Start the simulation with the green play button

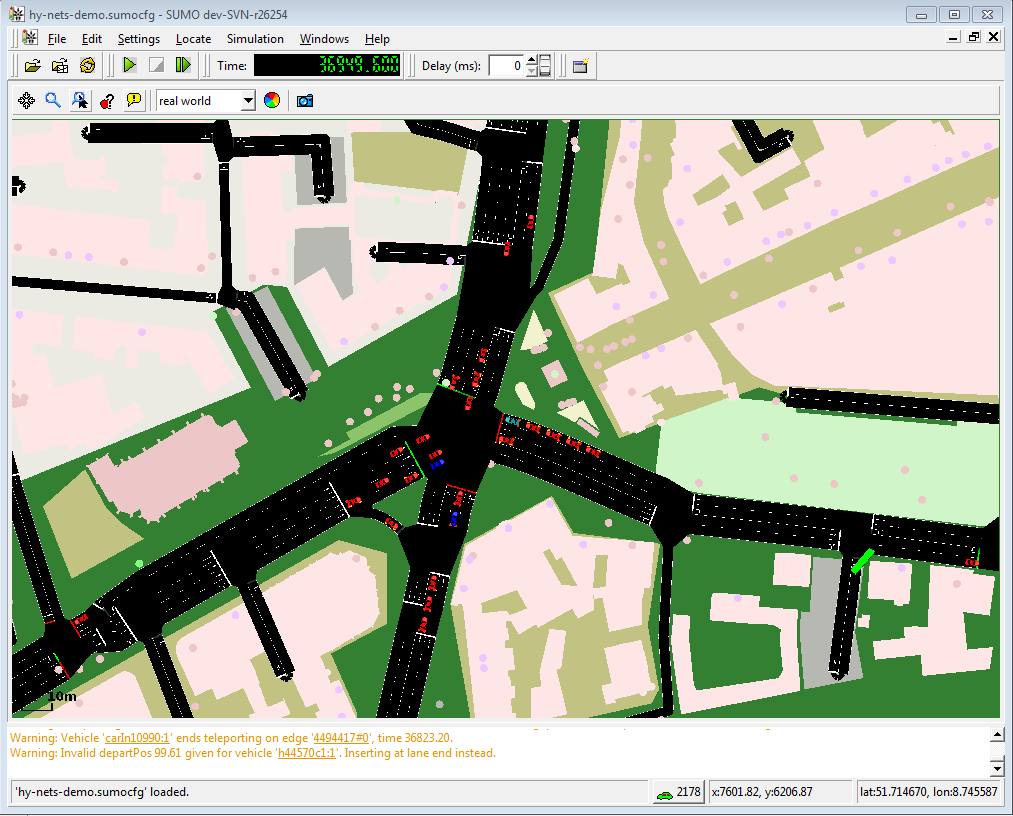tap(130, 66)
